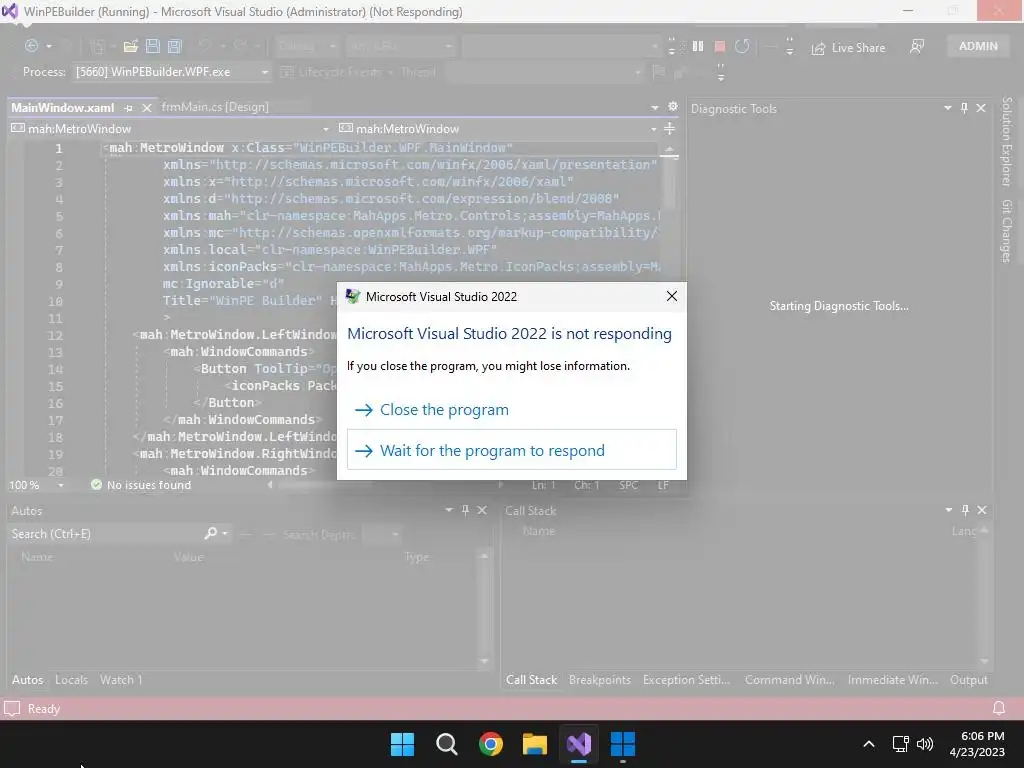The width and height of the screenshot is (1024, 768).
Task: Switch to the Immediate Window tab
Action: [x=893, y=680]
